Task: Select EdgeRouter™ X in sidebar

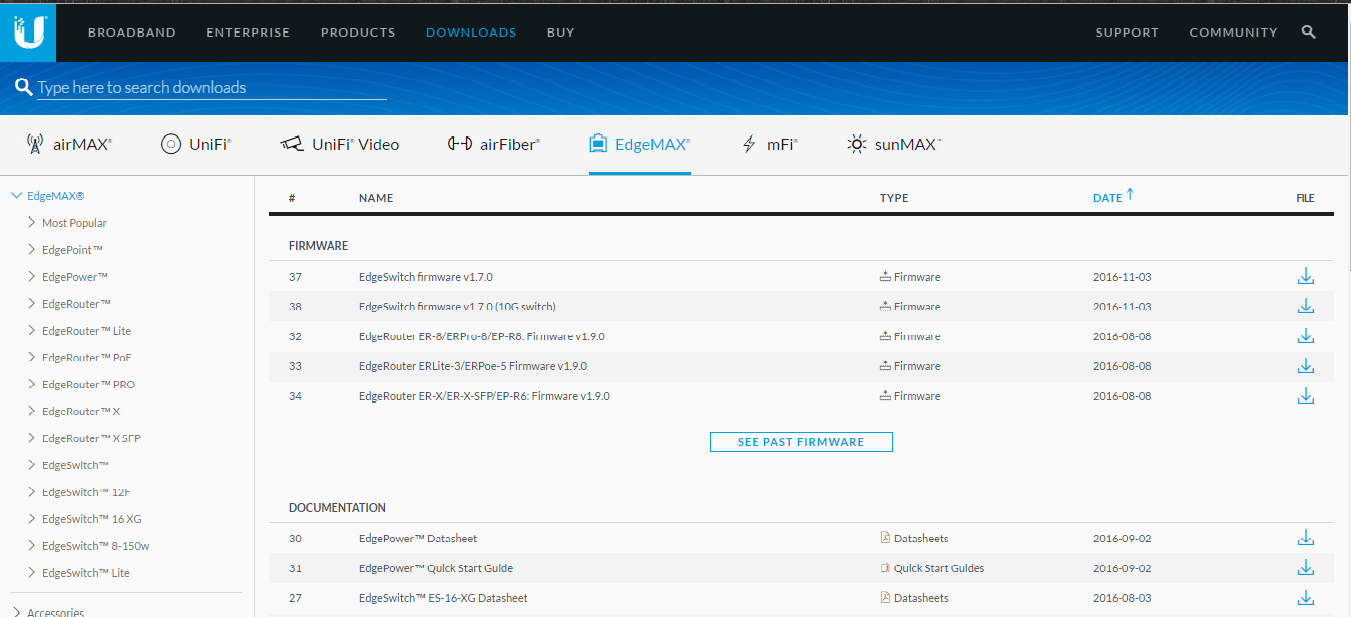Action: coord(81,412)
